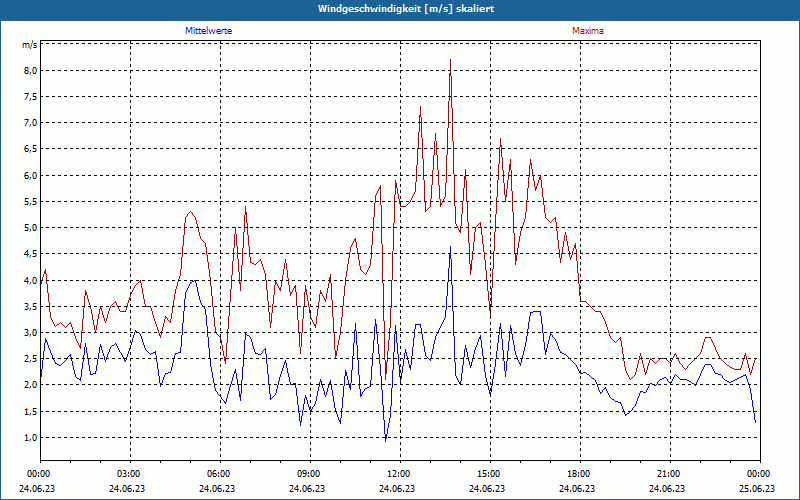Click the 7,0 y-axis value
The width and height of the screenshot is (800, 500).
pos(32,122)
